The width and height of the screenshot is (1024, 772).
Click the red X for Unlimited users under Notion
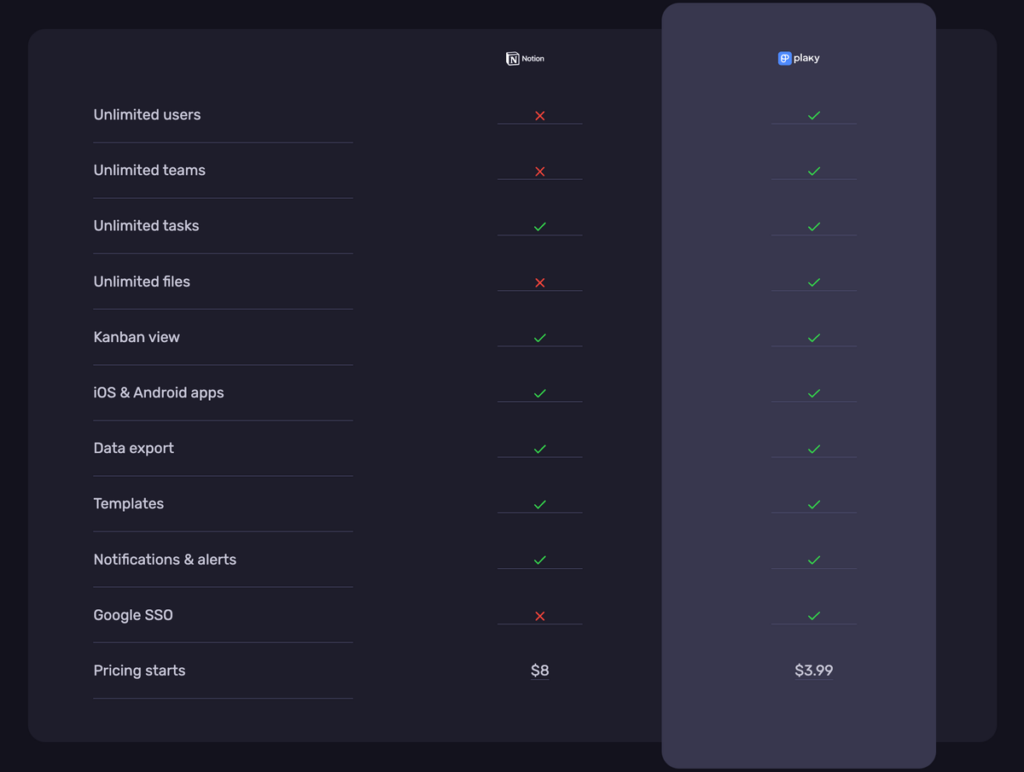click(540, 114)
